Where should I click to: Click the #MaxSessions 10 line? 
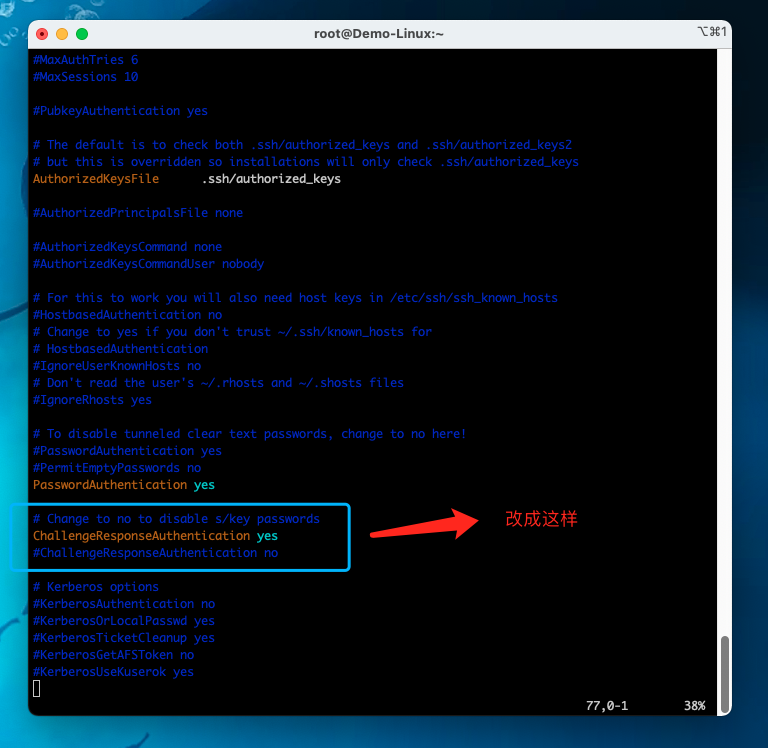coord(86,77)
